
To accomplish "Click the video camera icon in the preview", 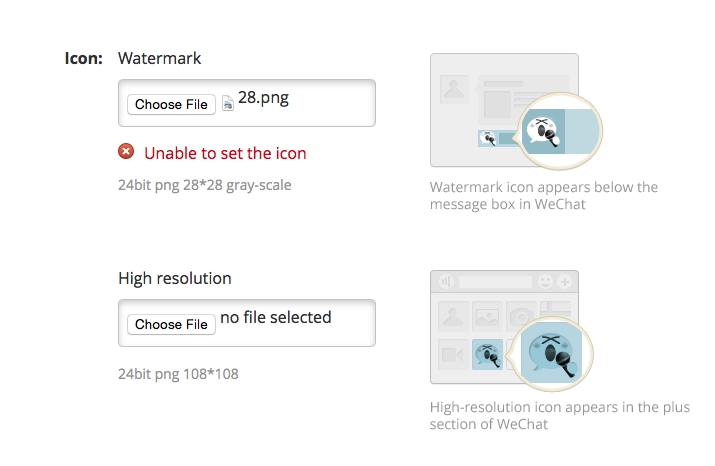I will pyautogui.click(x=453, y=354).
